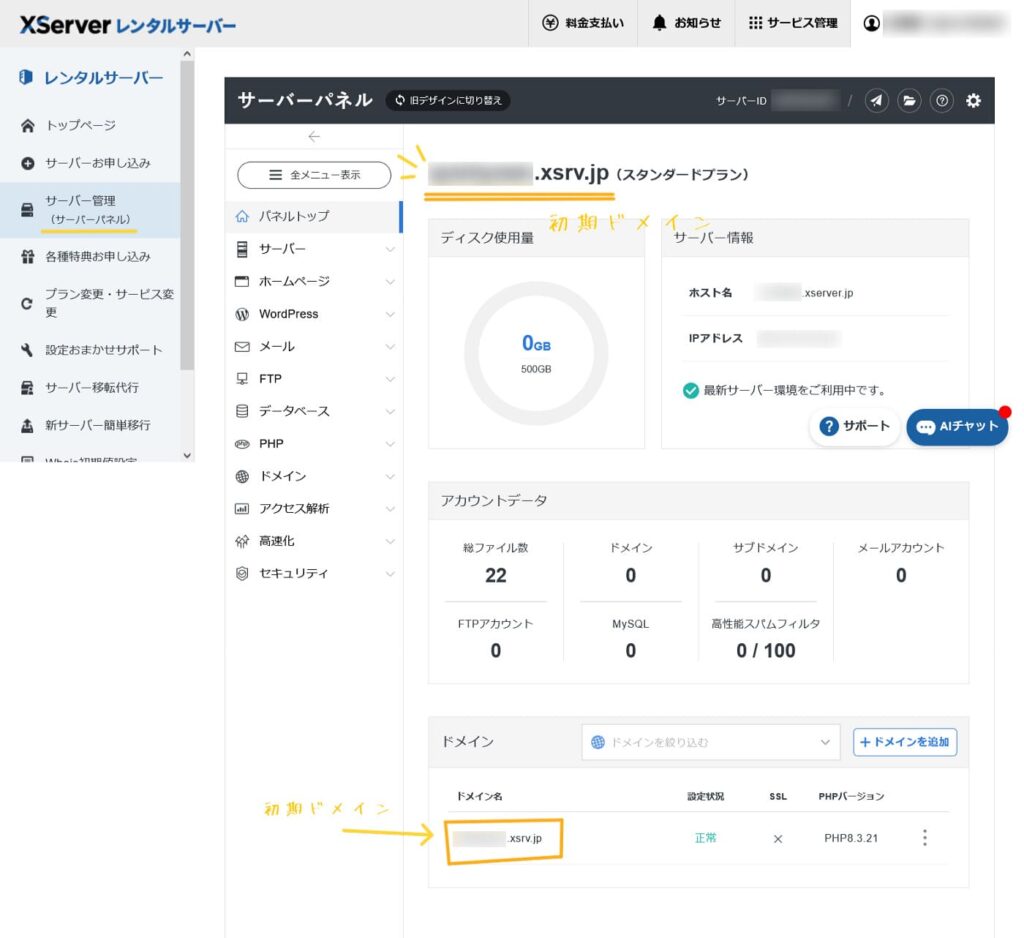The height and width of the screenshot is (938, 1024).
Task: Click the home icon beside トップページ
Action: tap(27, 125)
